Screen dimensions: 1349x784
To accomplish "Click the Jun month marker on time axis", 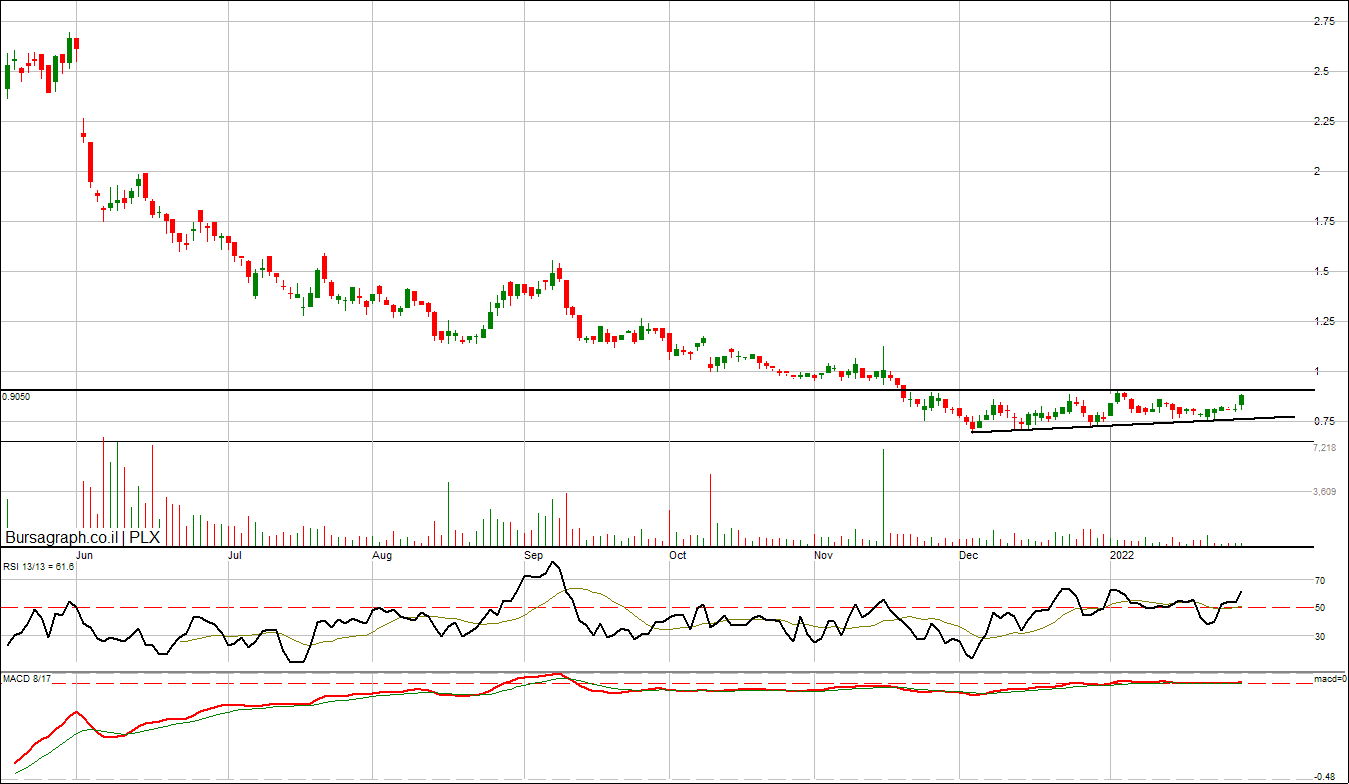I will (x=85, y=554).
